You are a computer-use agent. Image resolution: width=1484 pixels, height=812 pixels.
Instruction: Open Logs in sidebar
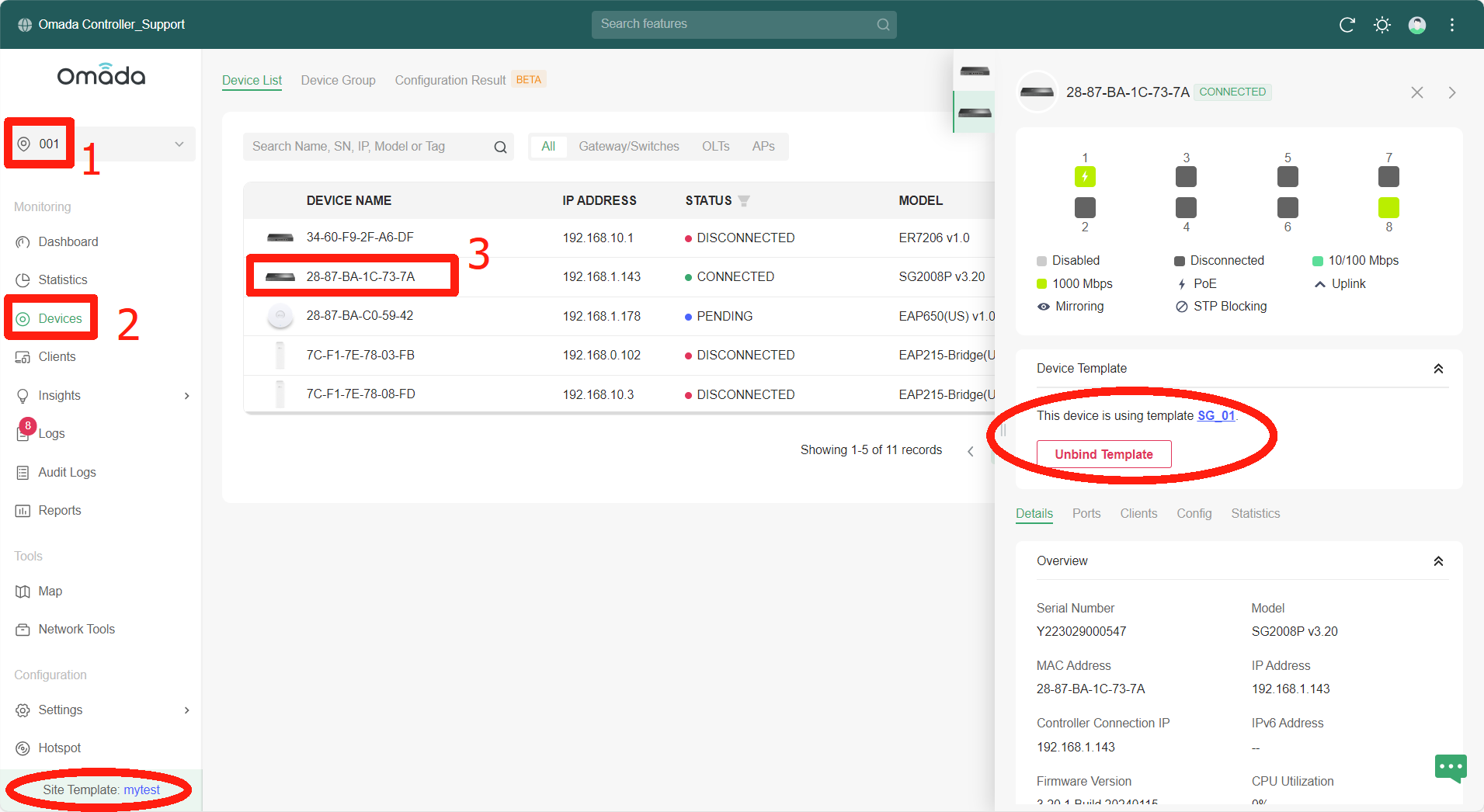click(51, 434)
